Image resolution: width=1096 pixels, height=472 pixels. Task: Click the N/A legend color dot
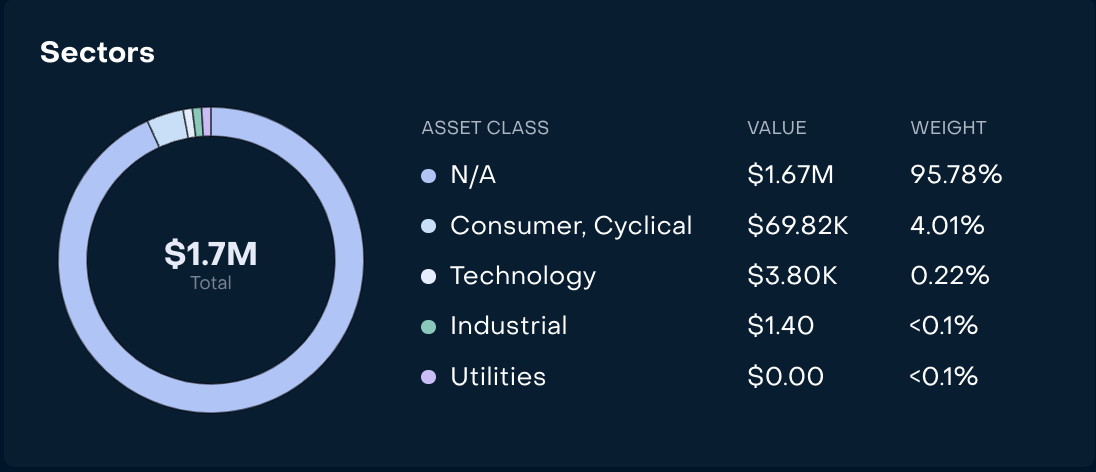point(429,176)
